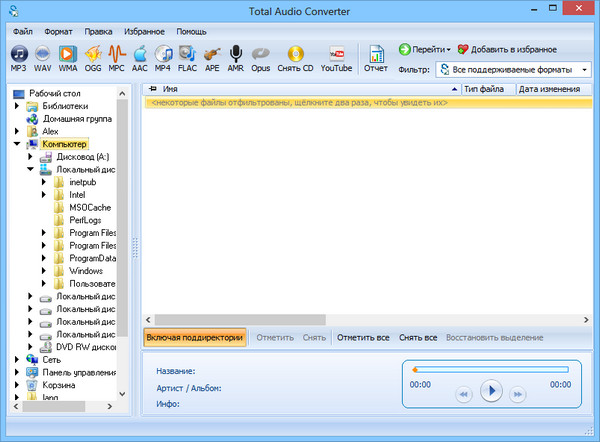600x442 pixels.
Task: Click the Снять CD ripper icon
Action: 296,58
